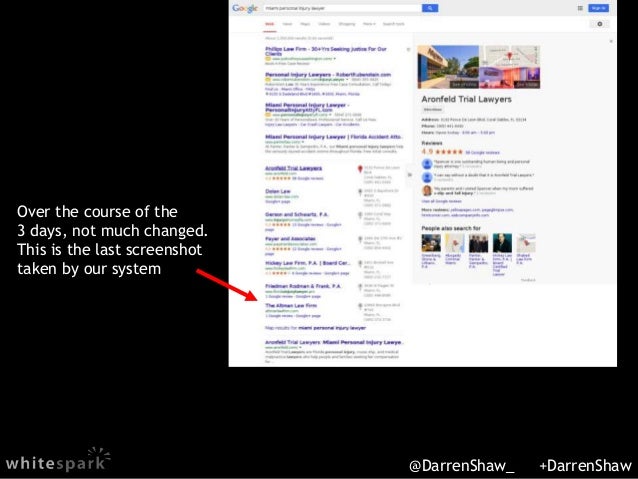This screenshot has width=638, height=479.
Task: Switch to the News search tab
Action: click(287, 24)
